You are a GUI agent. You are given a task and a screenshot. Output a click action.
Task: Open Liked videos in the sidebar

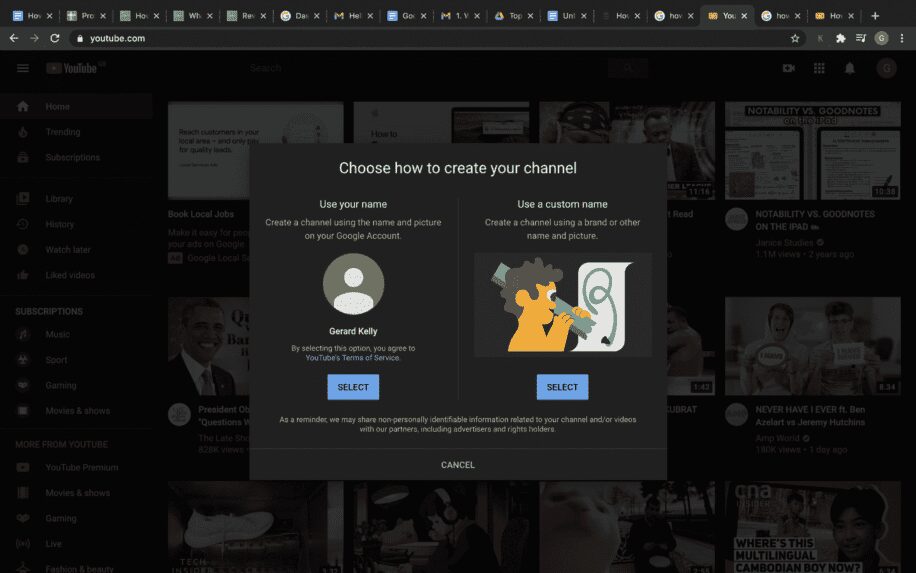tap(76, 275)
